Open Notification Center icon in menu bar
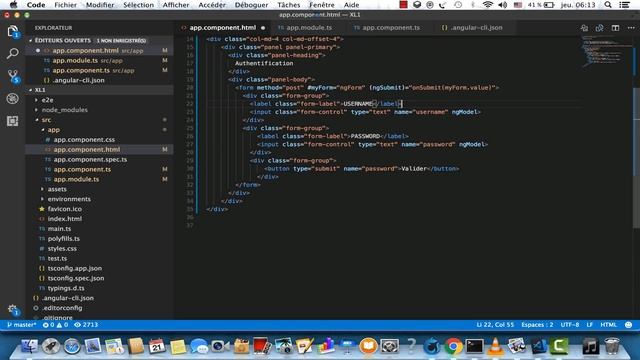Image resolution: width=640 pixels, height=360 pixels. click(x=625, y=5)
